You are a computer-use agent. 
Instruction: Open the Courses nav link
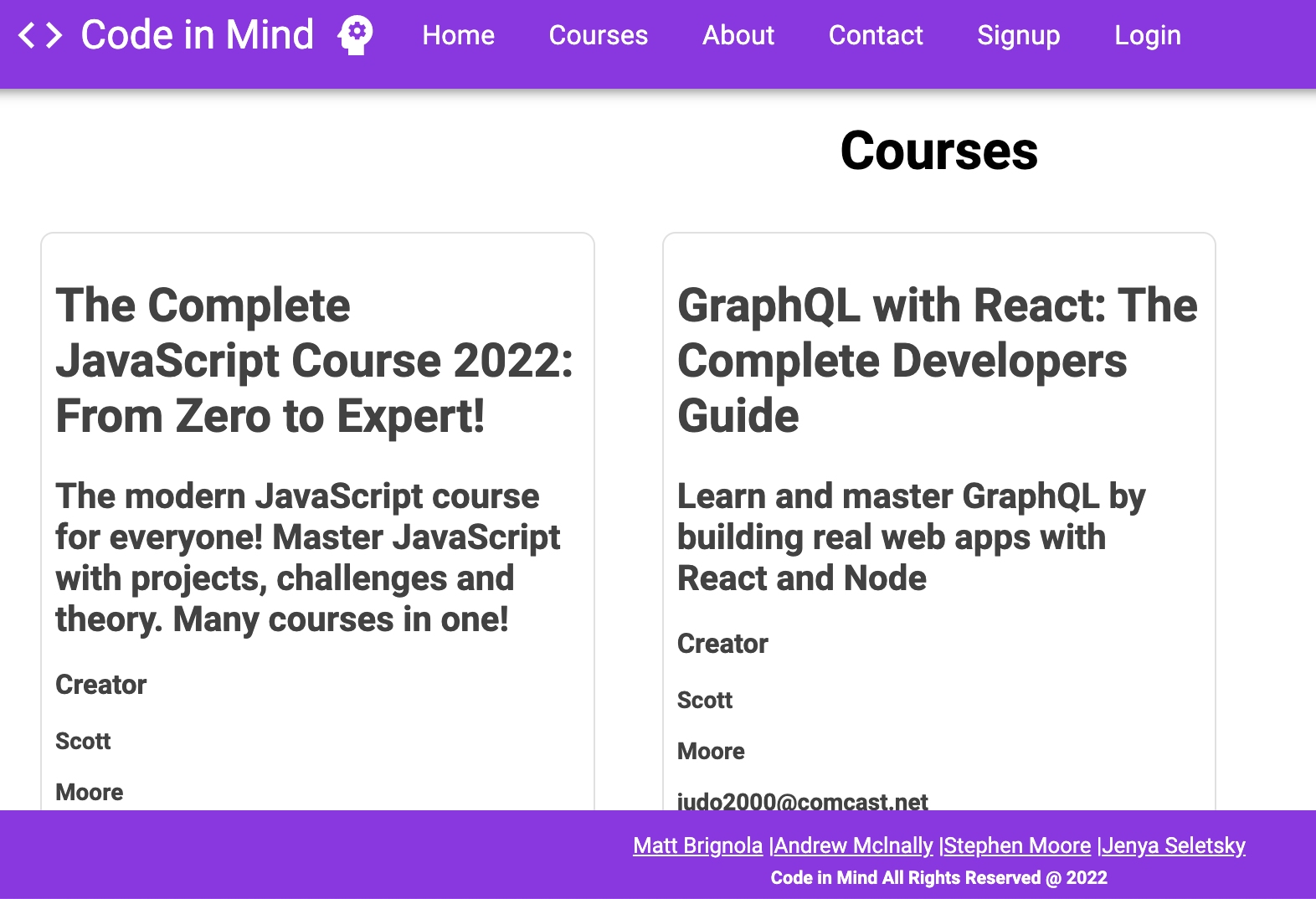click(x=599, y=35)
